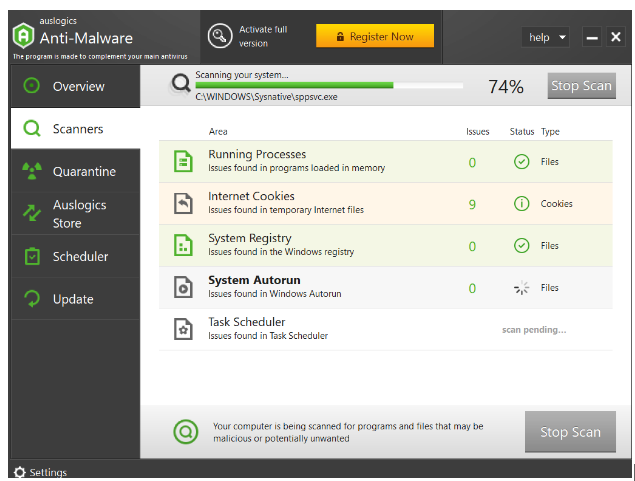Image resolution: width=635 pixels, height=481 pixels.
Task: Click the Auslogics Anti-Malware shield logo
Action: pos(23,36)
